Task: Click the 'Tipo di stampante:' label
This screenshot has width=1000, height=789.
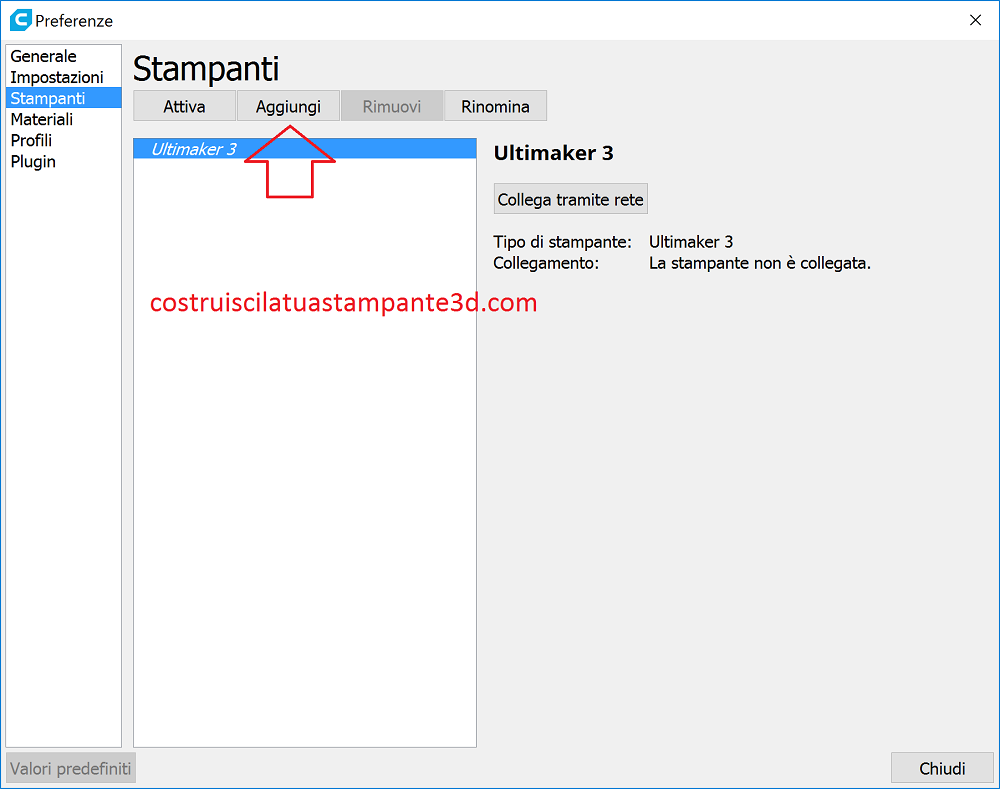Action: point(562,242)
